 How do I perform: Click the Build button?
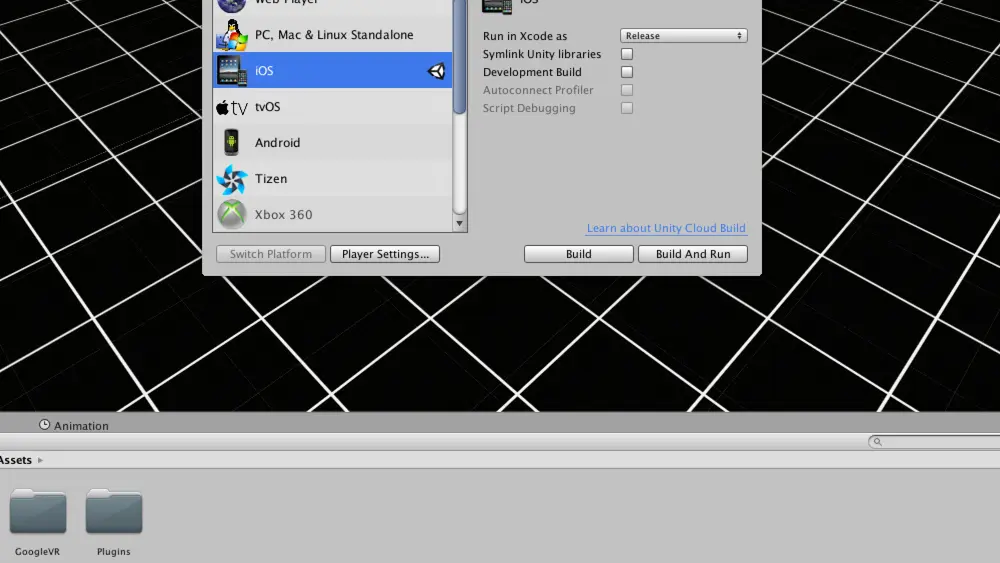point(578,254)
